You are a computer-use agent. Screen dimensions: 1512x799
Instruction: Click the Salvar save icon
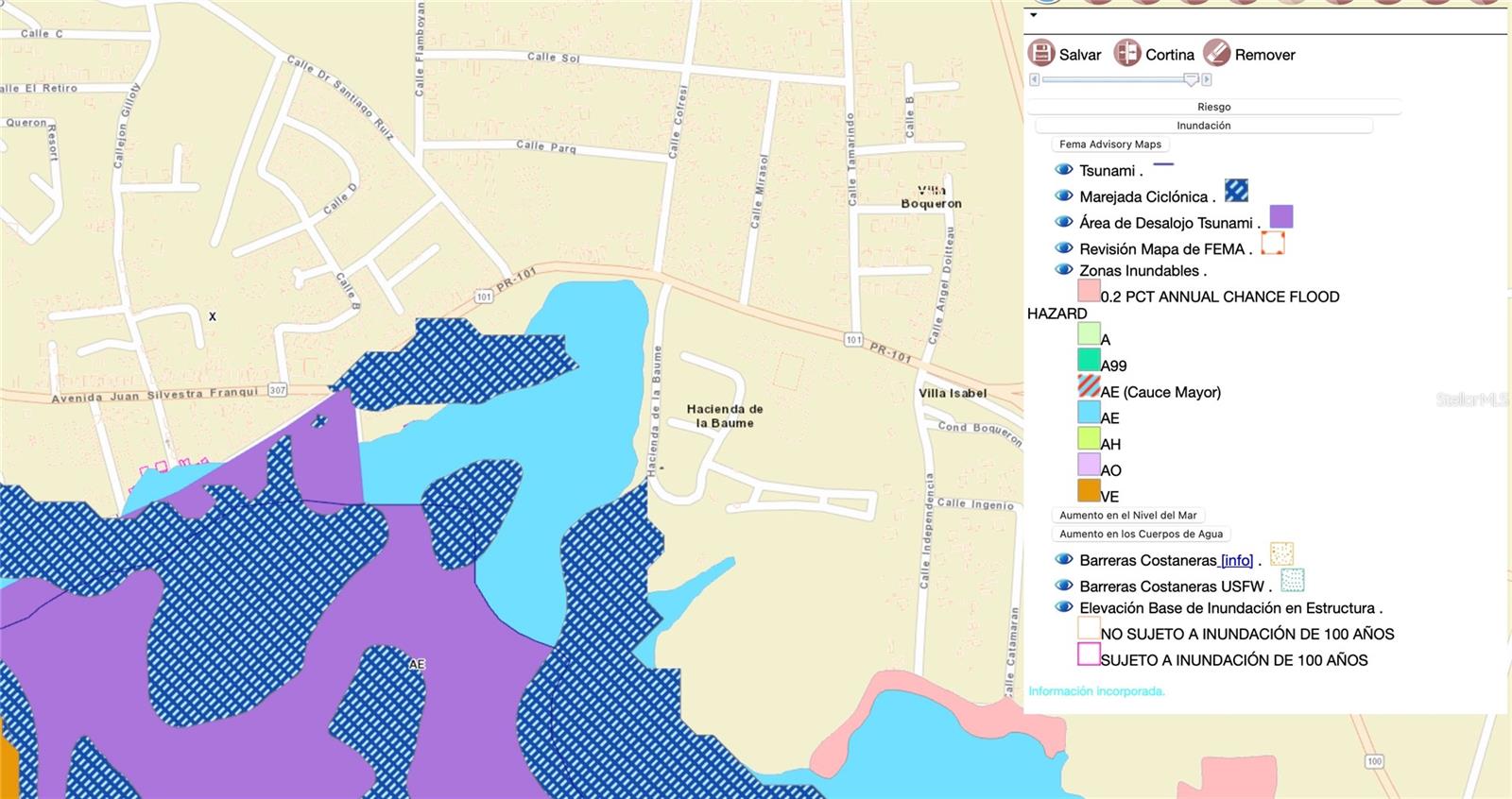[1040, 54]
